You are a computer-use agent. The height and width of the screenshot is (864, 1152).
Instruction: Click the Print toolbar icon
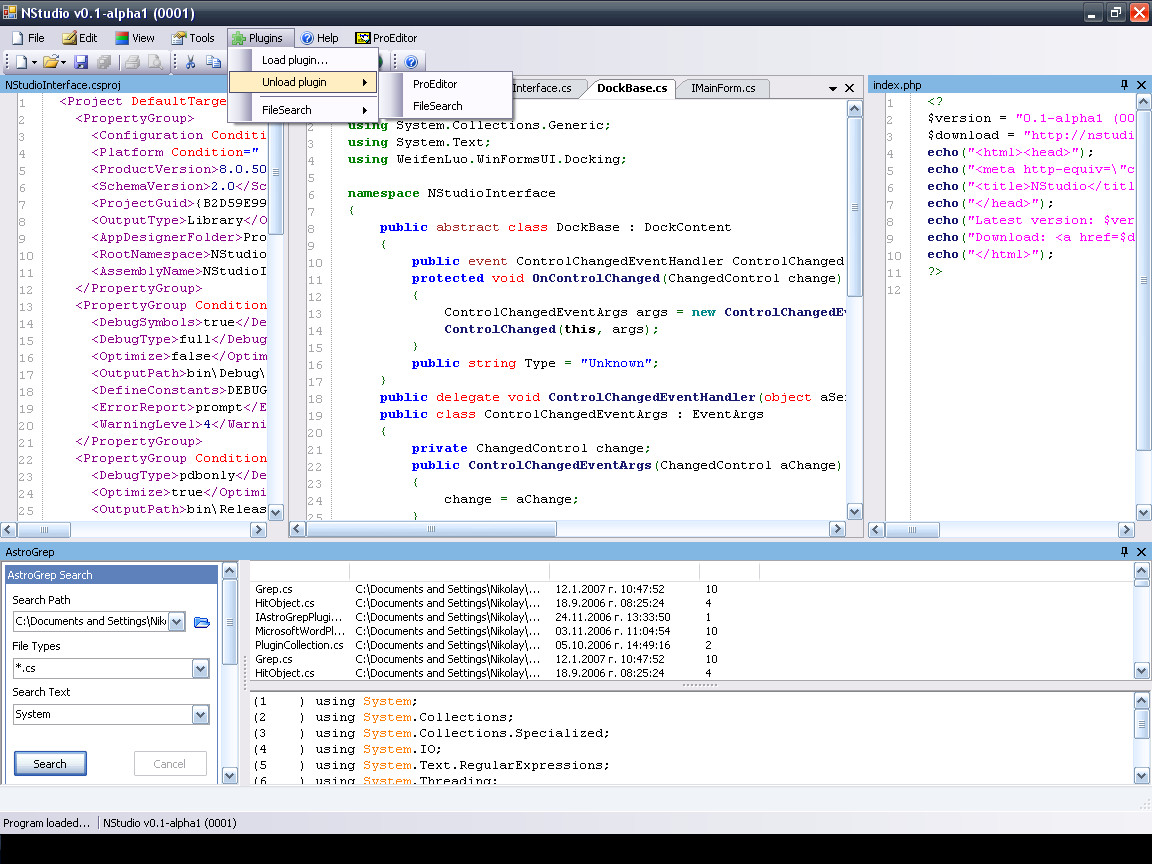(x=132, y=62)
